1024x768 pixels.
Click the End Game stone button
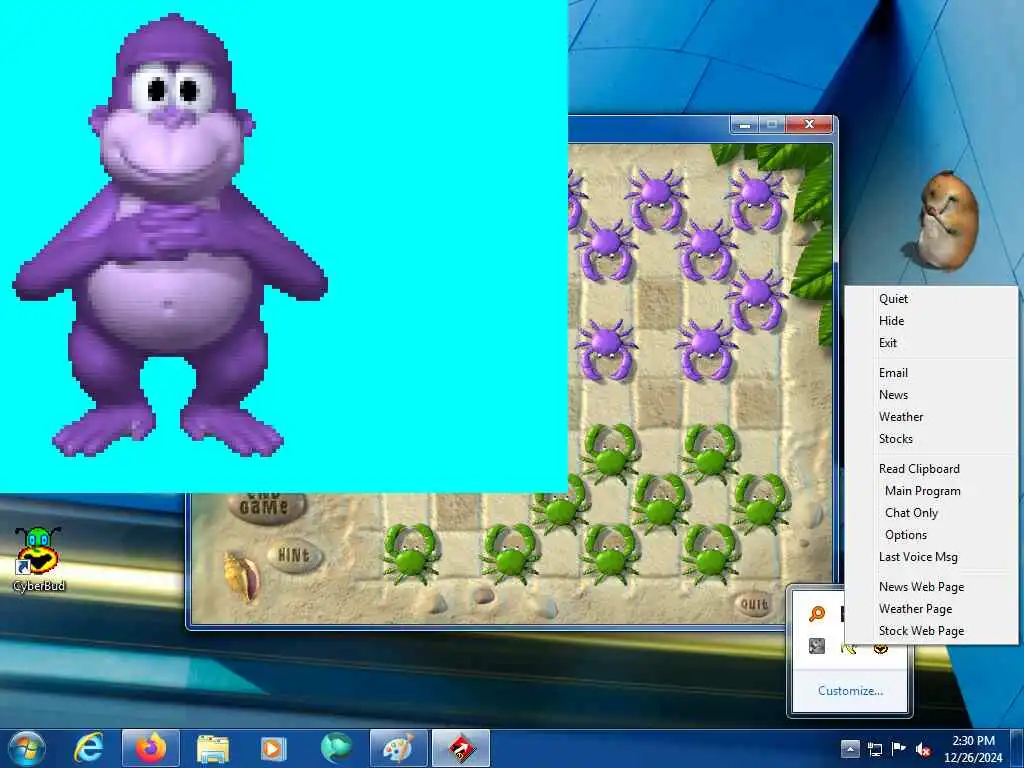click(x=266, y=506)
